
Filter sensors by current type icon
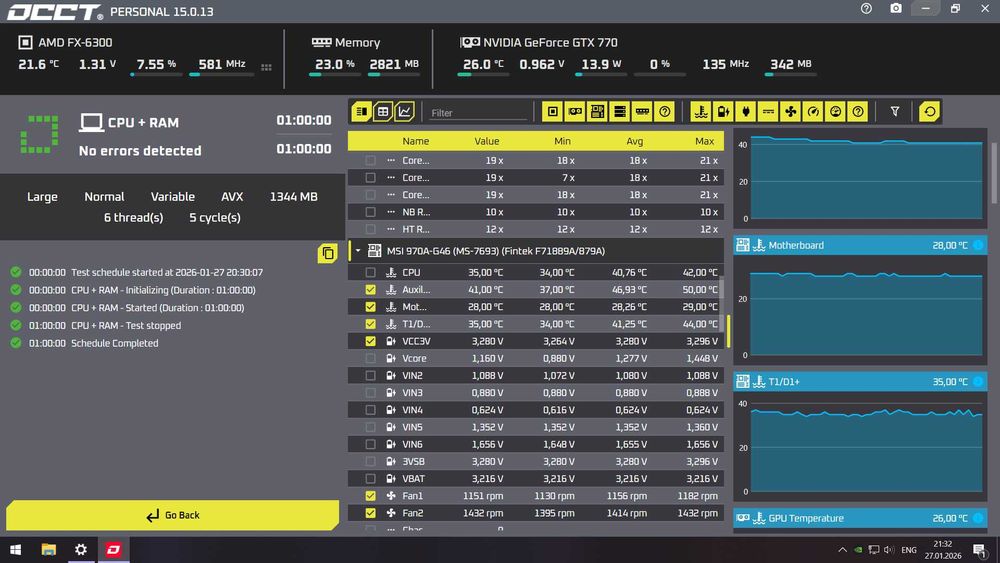tap(768, 112)
